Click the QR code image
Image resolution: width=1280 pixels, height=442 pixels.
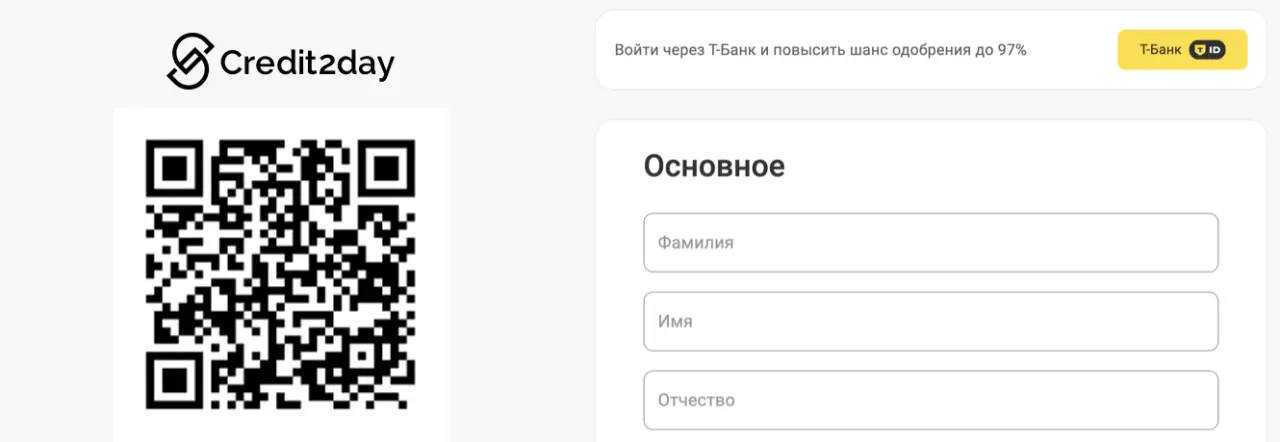pyautogui.click(x=281, y=274)
